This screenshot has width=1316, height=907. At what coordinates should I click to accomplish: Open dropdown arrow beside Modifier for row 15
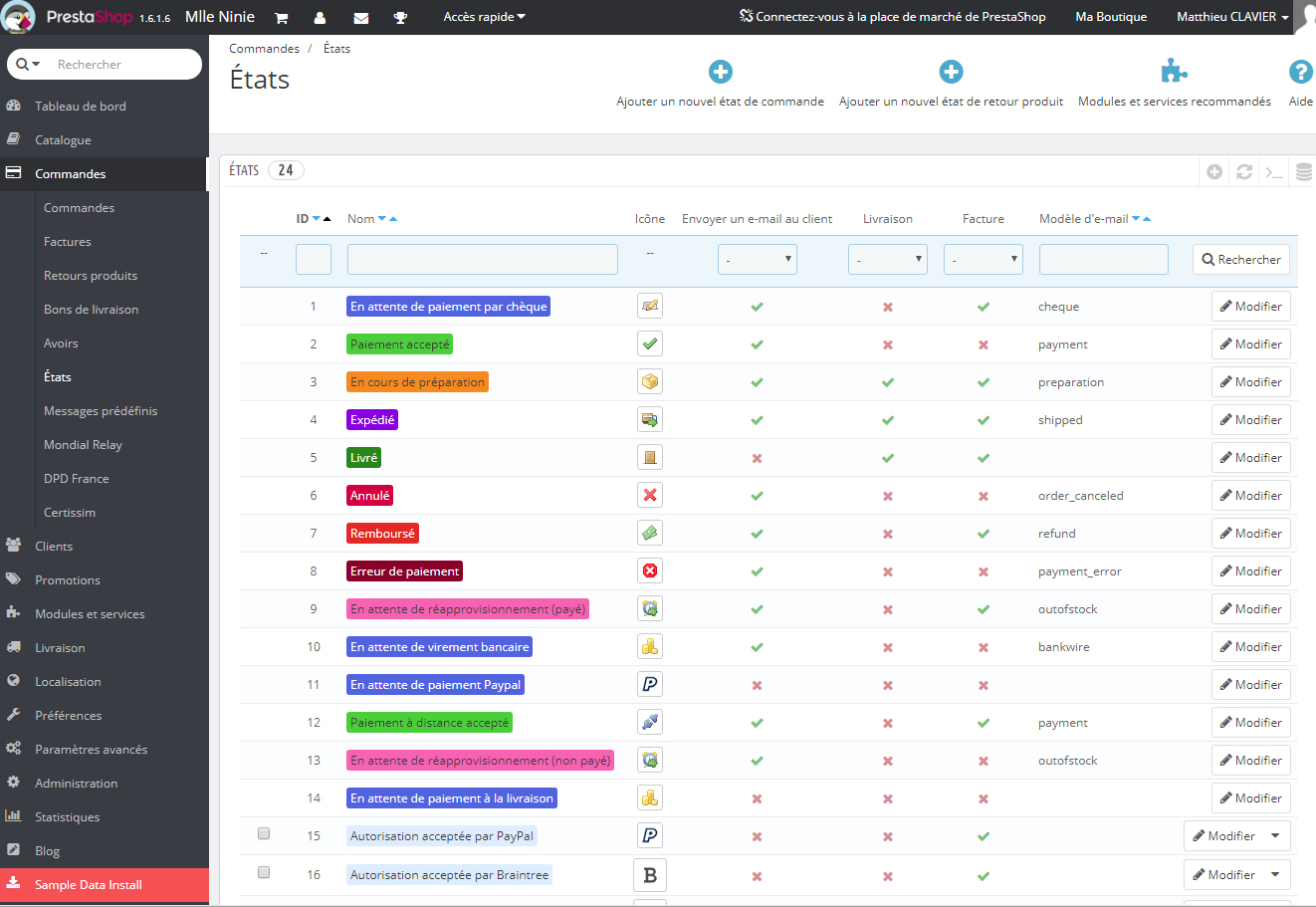coord(1275,836)
